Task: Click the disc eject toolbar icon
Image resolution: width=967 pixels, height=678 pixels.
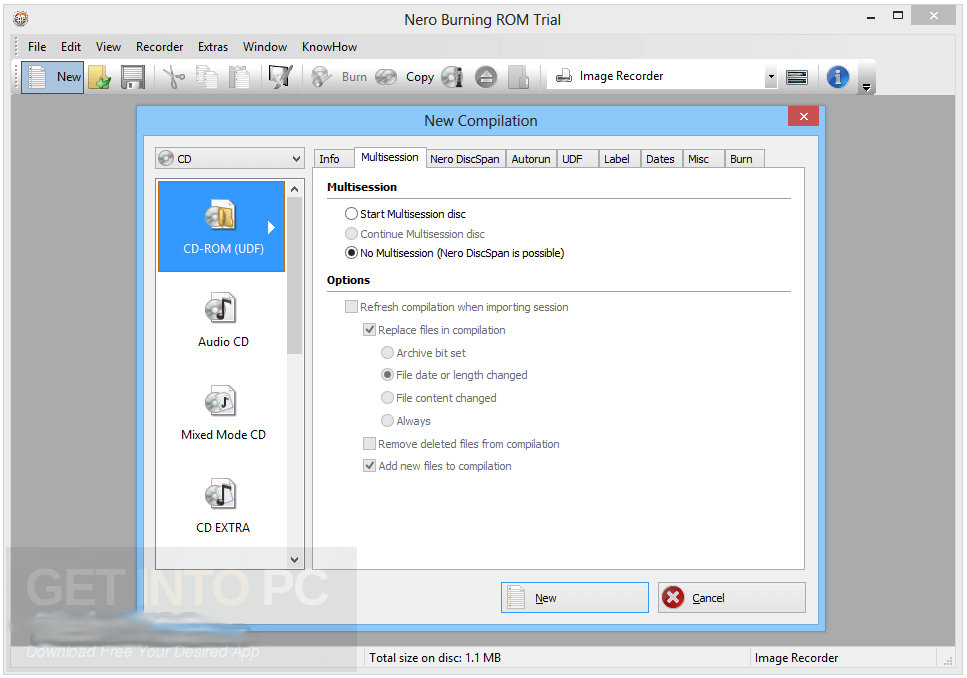Action: [486, 76]
